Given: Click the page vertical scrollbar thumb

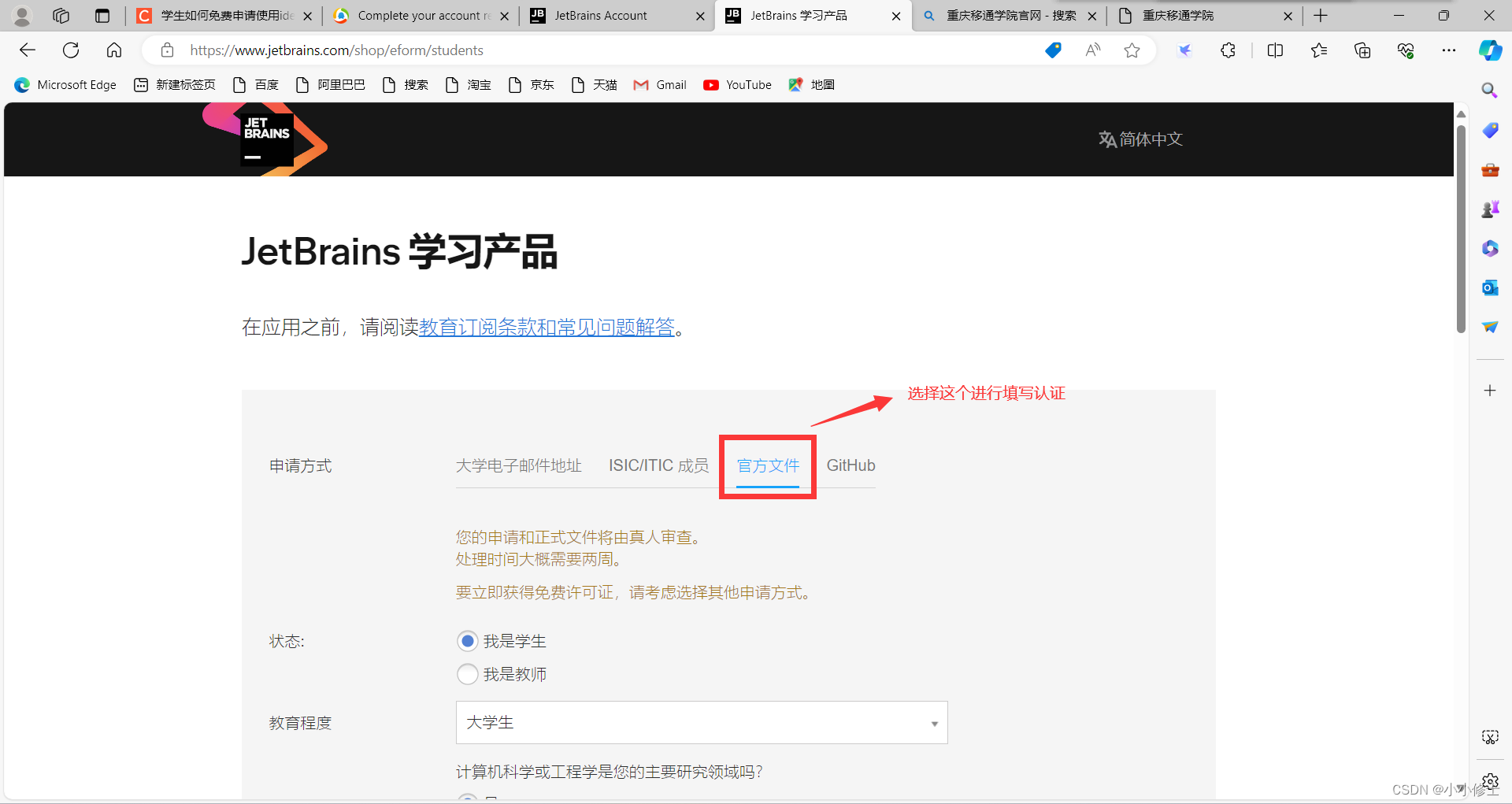Looking at the screenshot, I should click(1461, 228).
